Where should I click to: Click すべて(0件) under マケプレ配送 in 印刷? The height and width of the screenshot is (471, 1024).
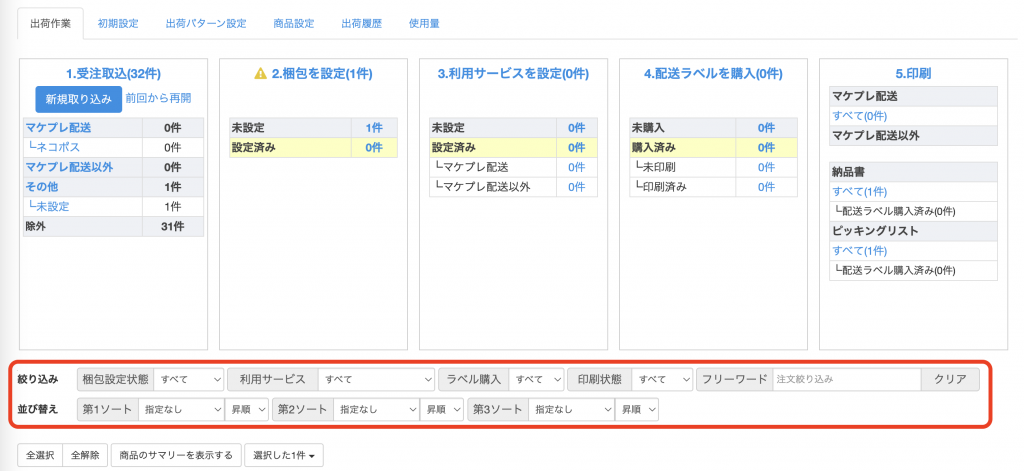(x=859, y=116)
